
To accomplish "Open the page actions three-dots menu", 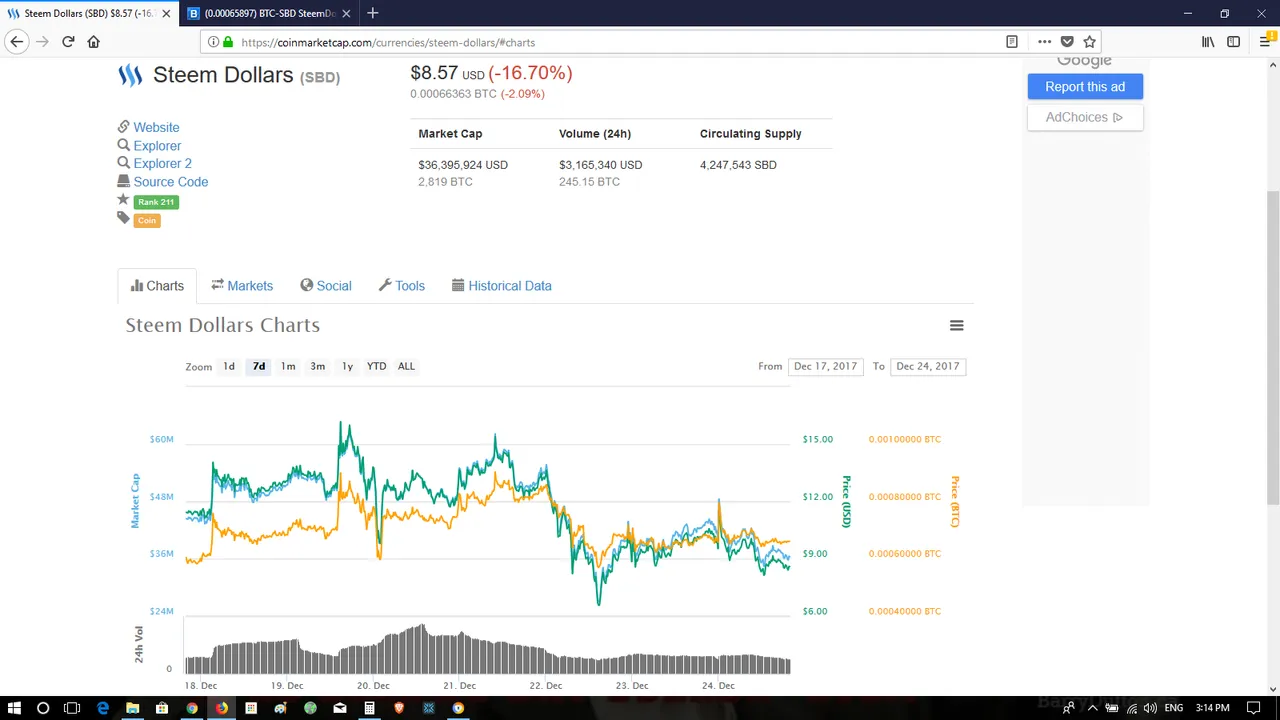I will [1044, 42].
